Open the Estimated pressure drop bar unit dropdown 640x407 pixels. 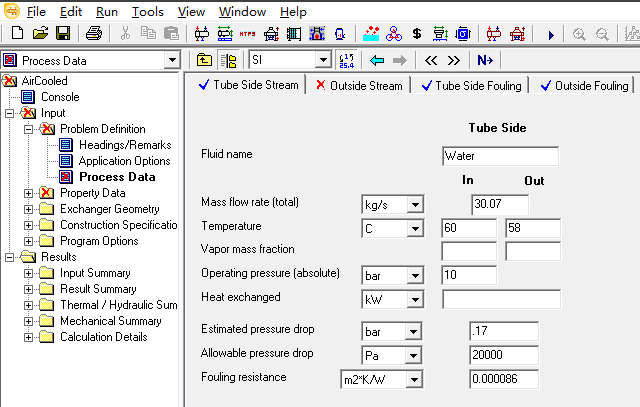coord(413,331)
